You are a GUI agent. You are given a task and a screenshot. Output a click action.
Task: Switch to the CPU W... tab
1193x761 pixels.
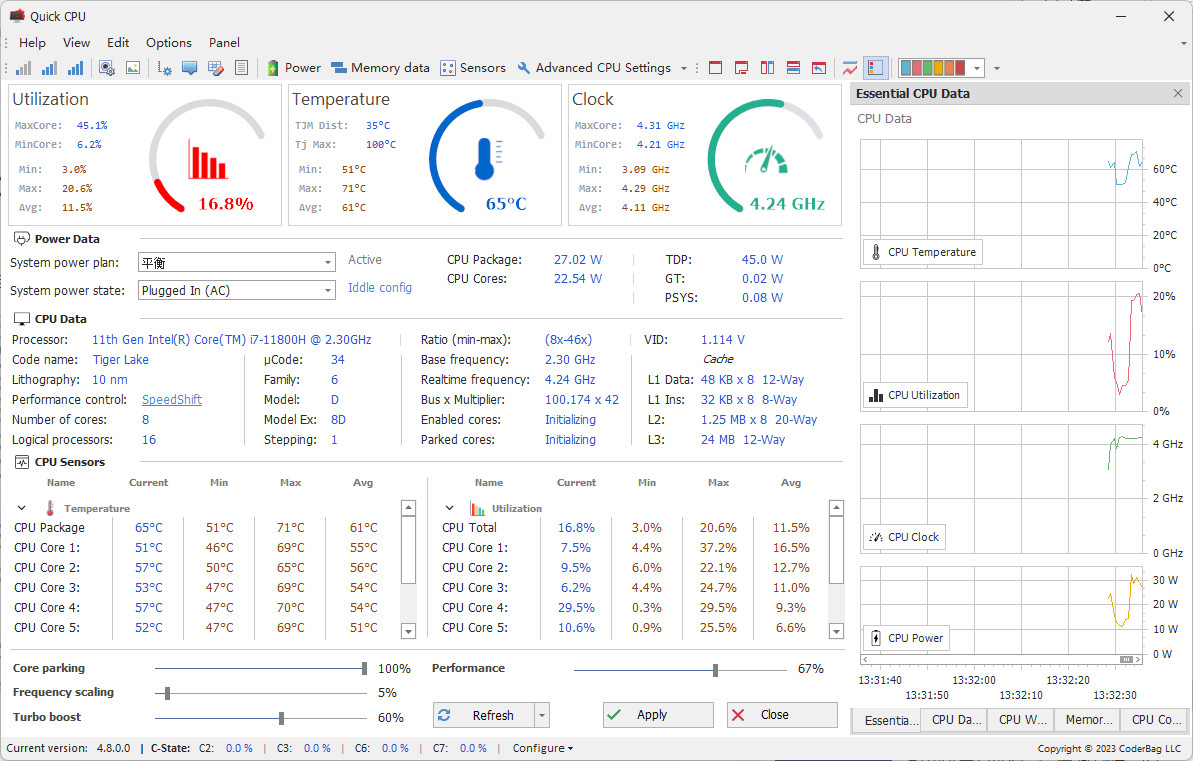click(1022, 719)
